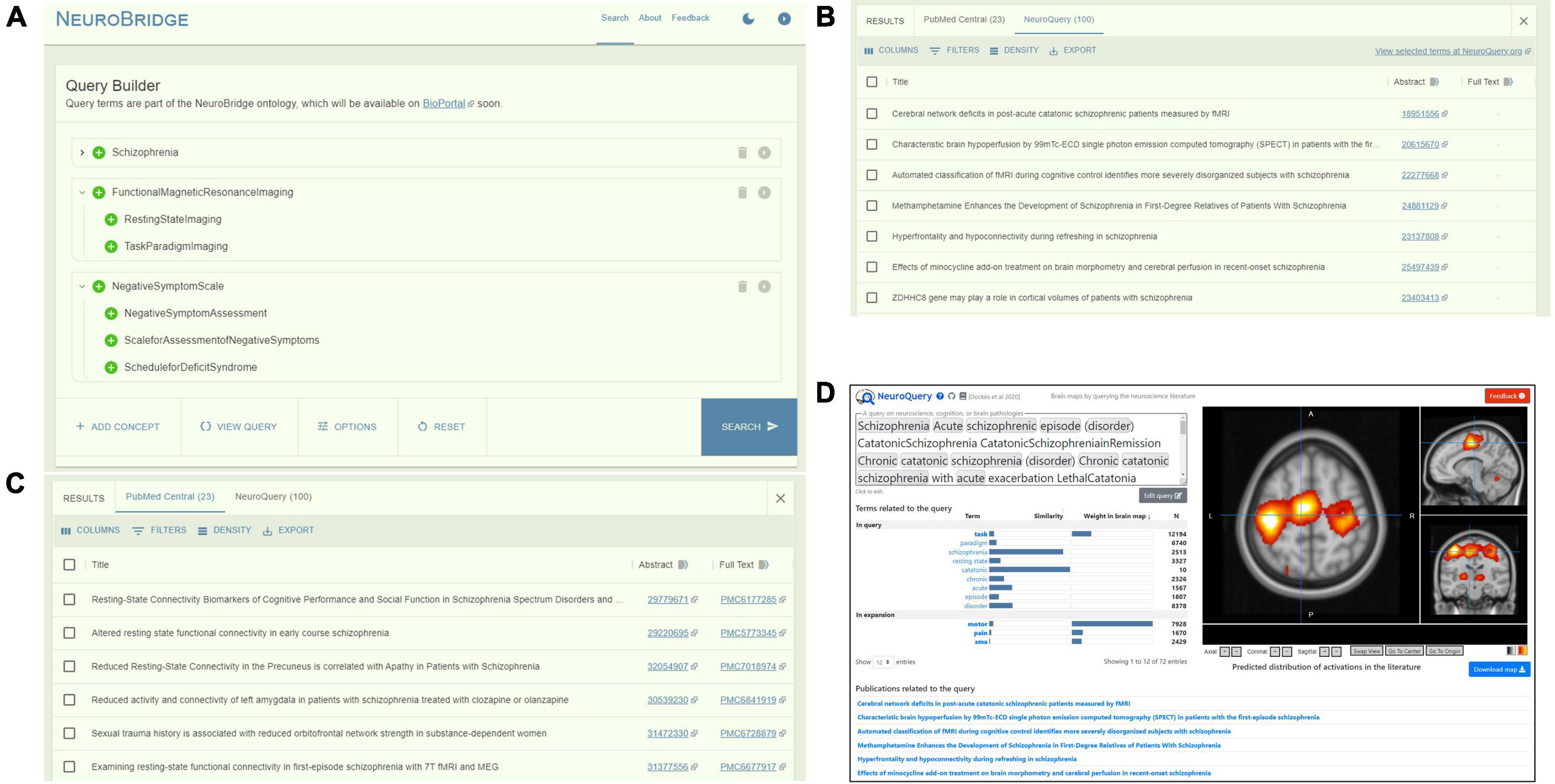The width and height of the screenshot is (1555, 784).
Task: Click the blue SEARCH button
Action: [x=749, y=427]
